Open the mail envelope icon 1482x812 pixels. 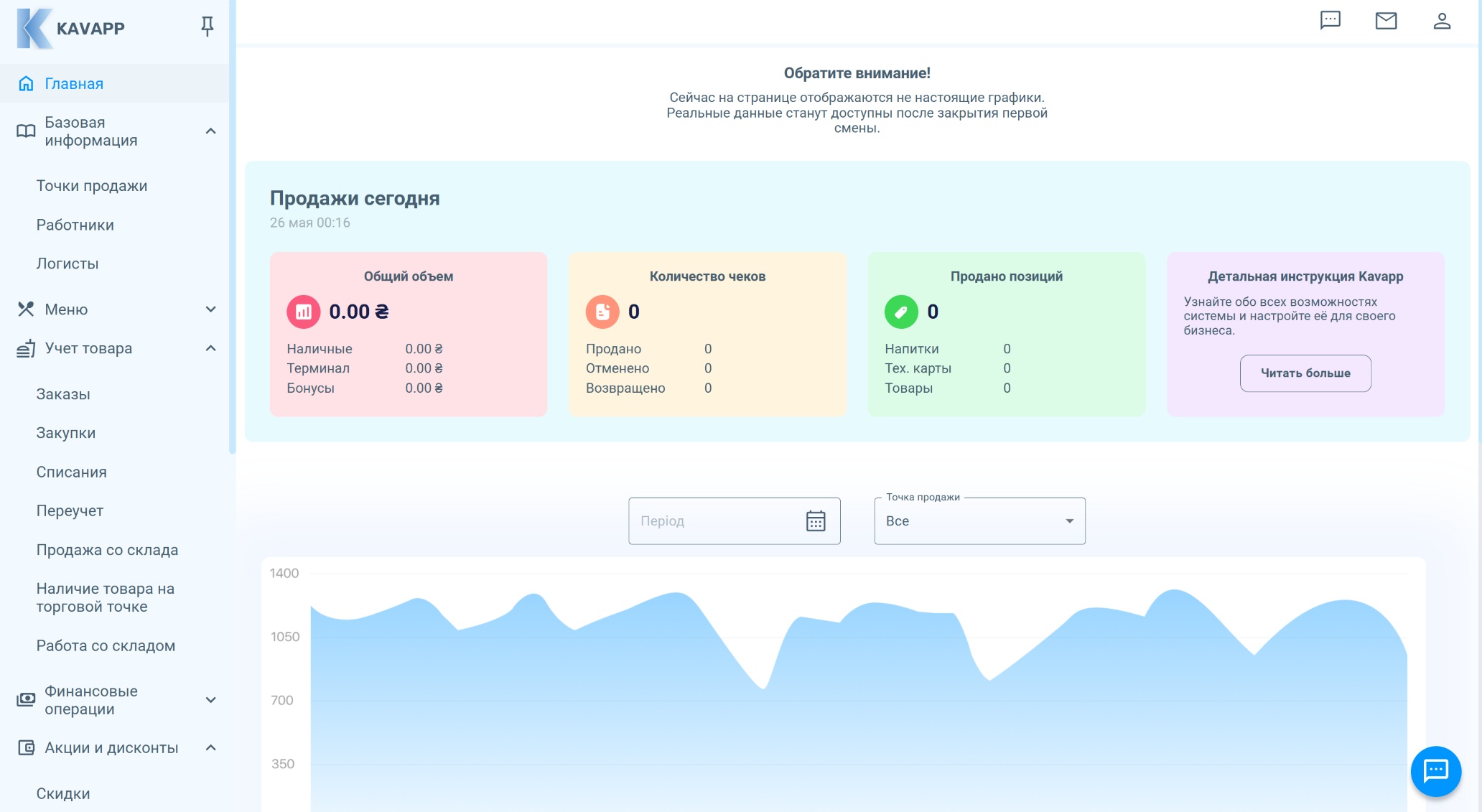[x=1386, y=21]
